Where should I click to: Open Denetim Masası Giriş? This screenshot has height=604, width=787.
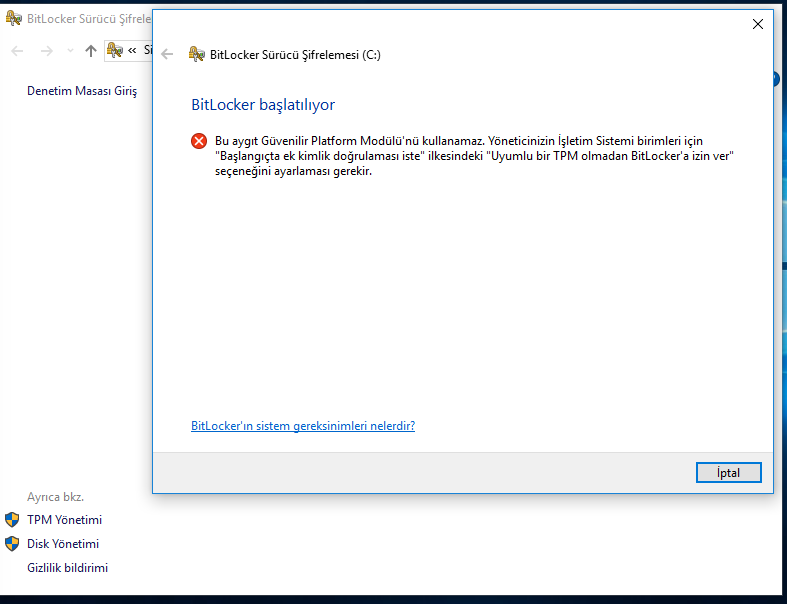point(82,91)
